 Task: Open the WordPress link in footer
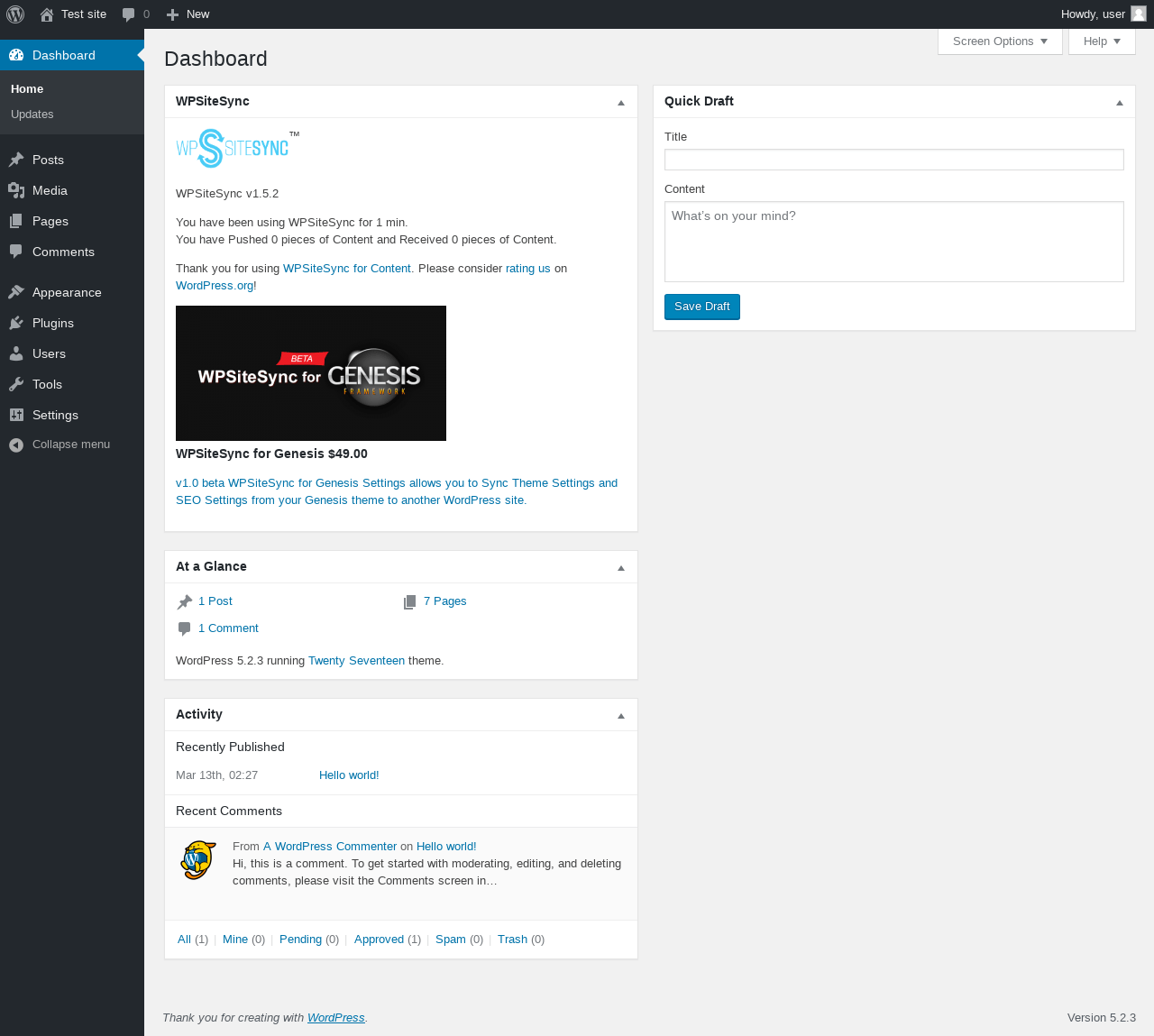pyautogui.click(x=335, y=1018)
